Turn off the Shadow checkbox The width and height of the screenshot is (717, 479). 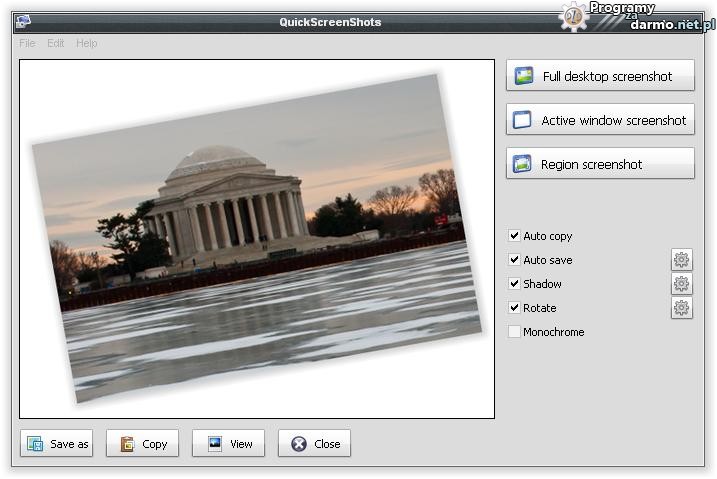(x=514, y=284)
